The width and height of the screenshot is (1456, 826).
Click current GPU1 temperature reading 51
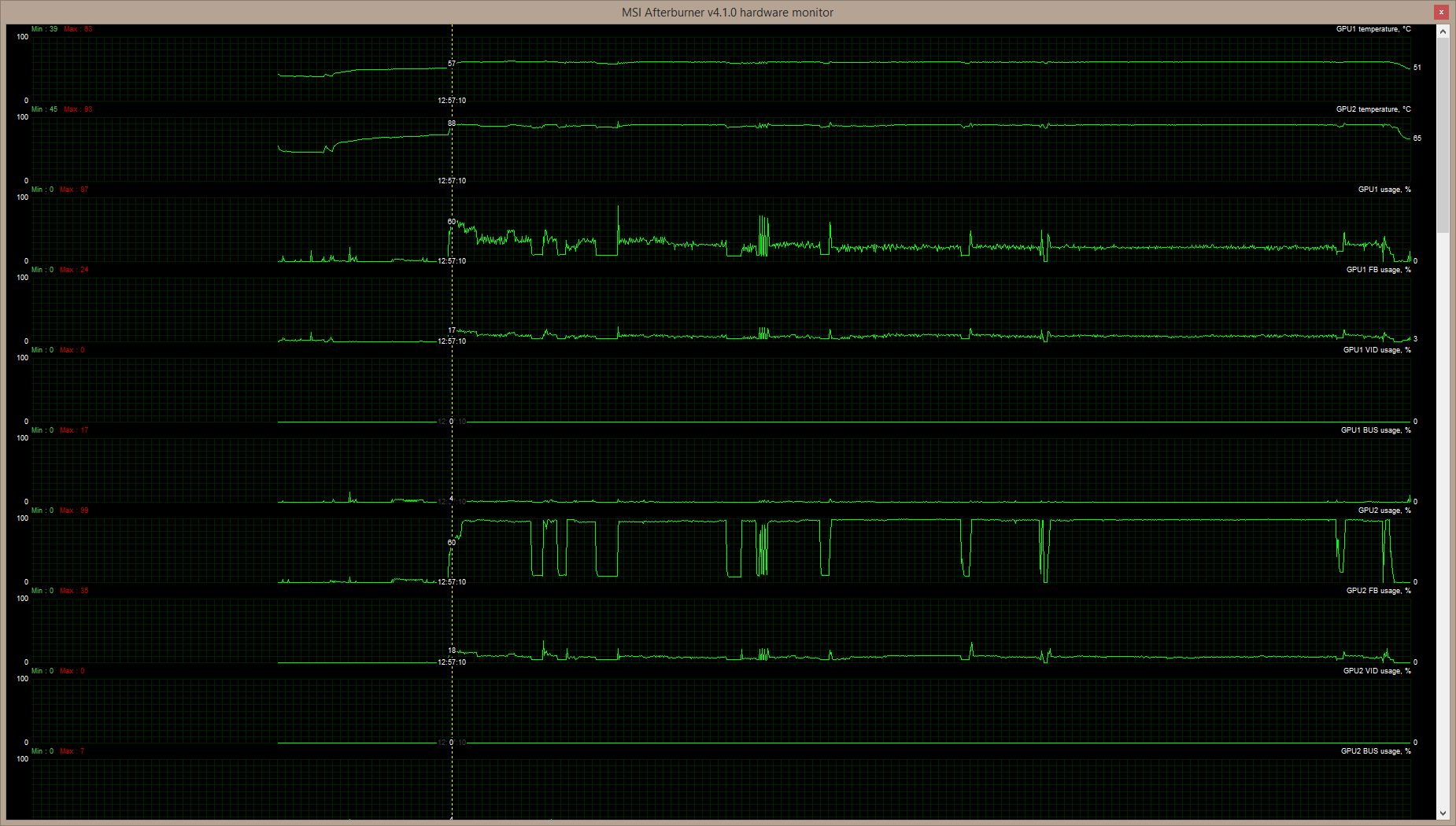tap(1417, 68)
